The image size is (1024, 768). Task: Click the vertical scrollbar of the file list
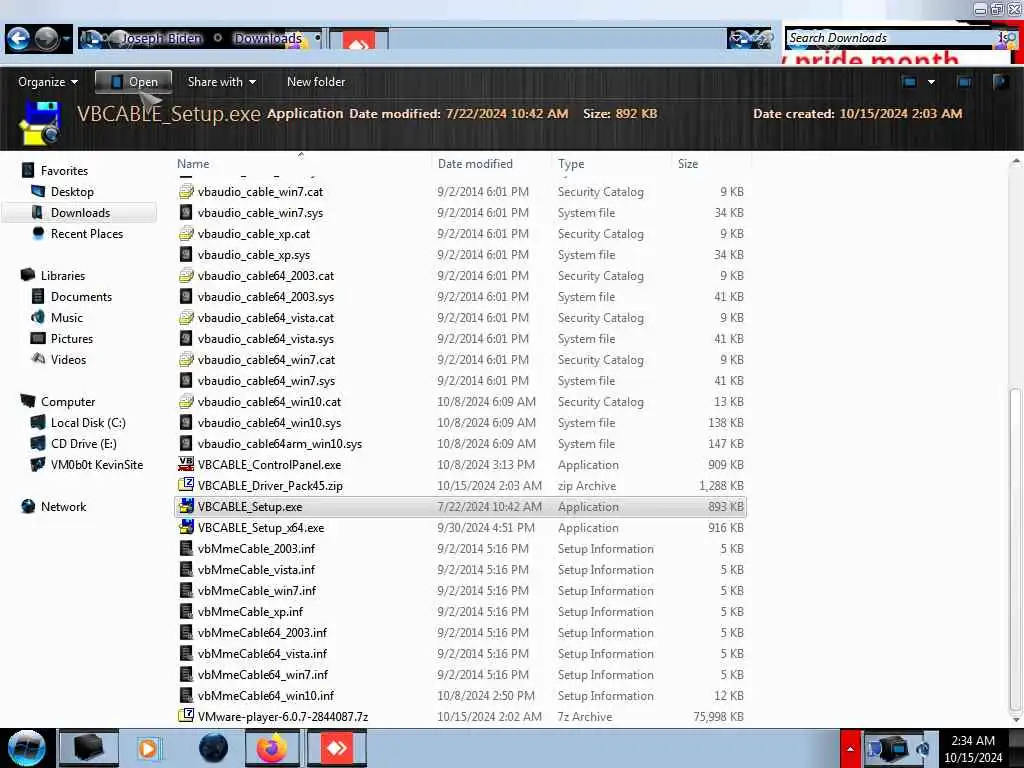click(x=1016, y=549)
